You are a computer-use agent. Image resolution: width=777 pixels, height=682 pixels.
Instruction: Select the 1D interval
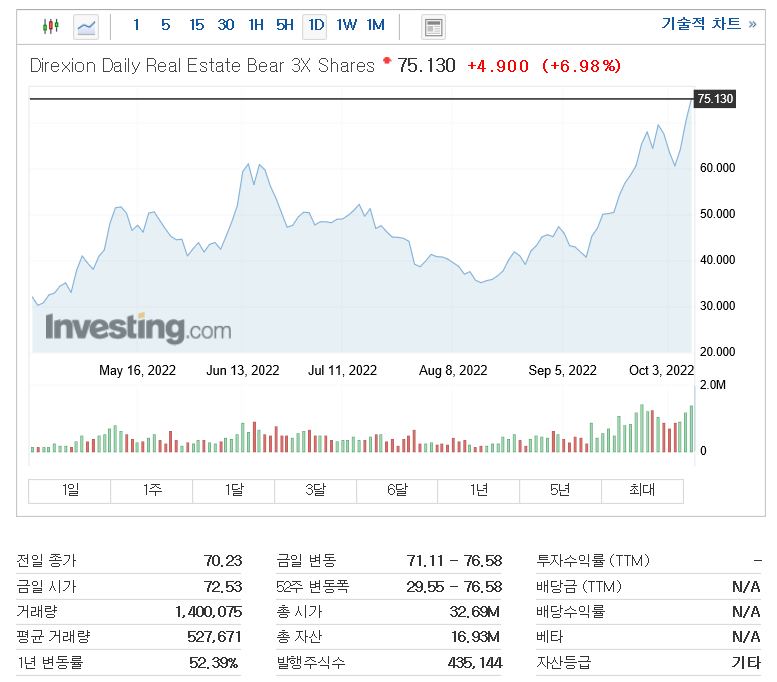315,25
